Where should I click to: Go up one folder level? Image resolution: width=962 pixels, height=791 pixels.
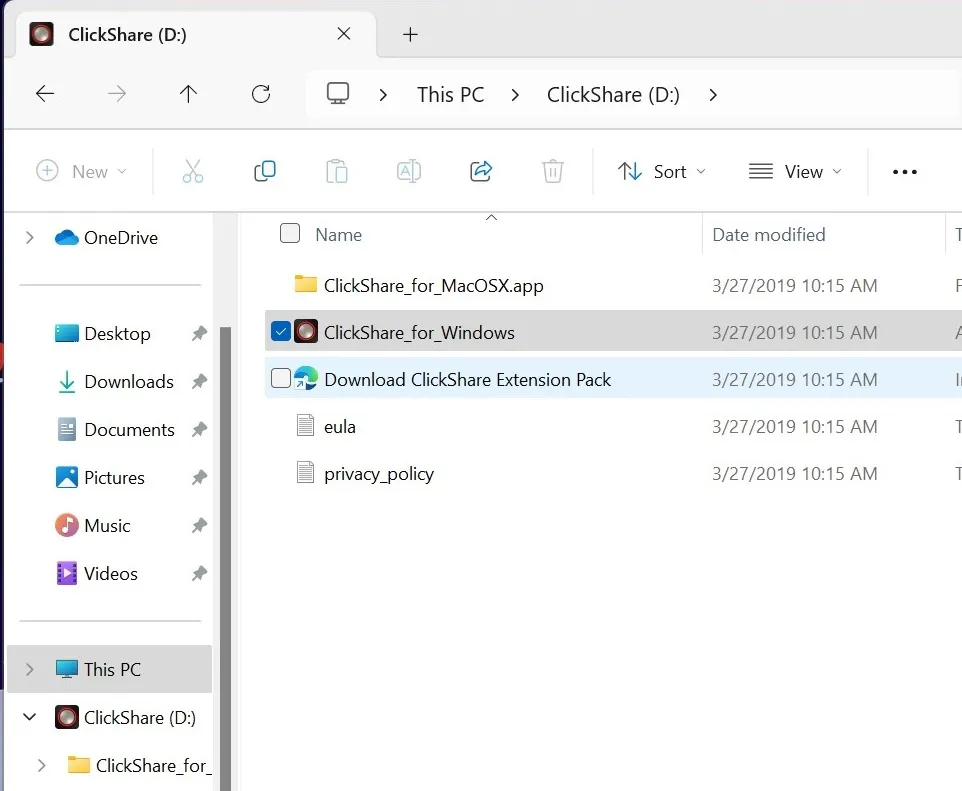pyautogui.click(x=188, y=94)
